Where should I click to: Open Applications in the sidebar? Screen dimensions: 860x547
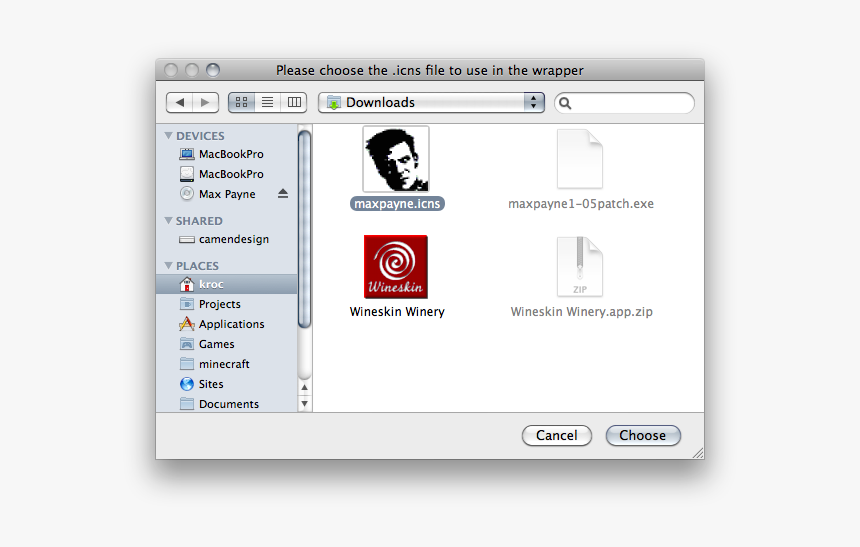[227, 324]
